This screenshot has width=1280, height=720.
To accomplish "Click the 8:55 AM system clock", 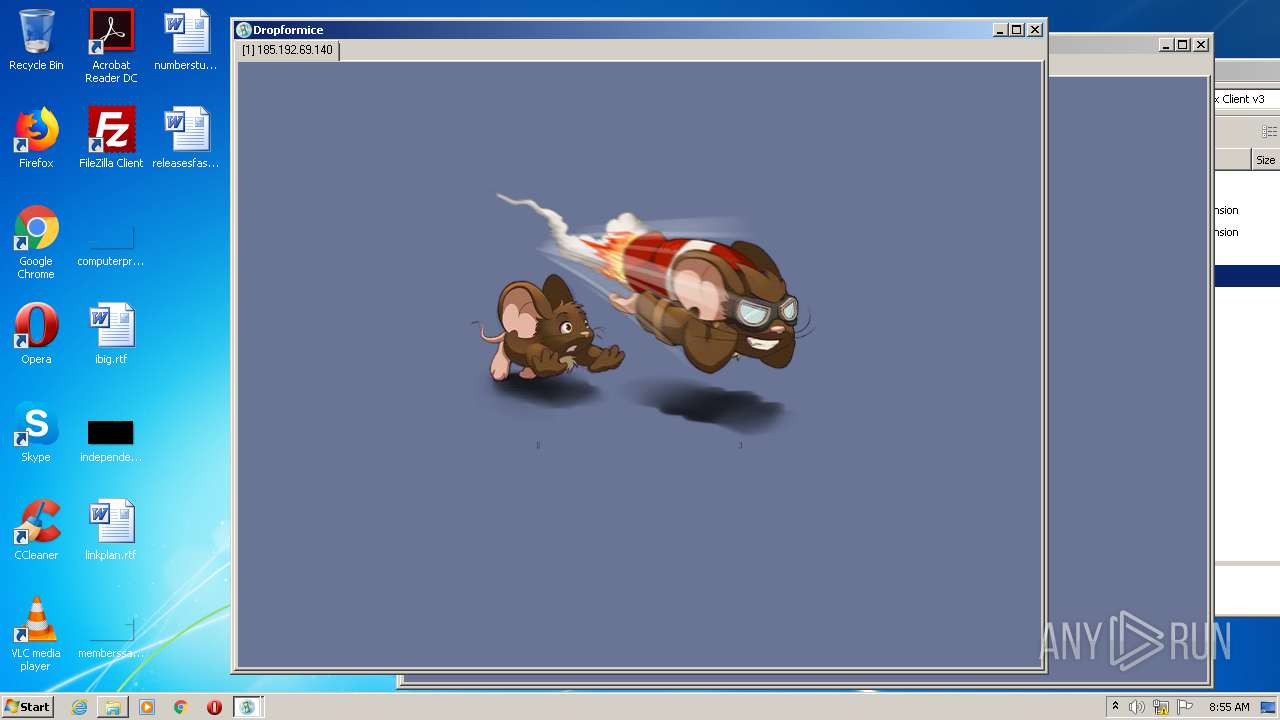I will (1229, 707).
